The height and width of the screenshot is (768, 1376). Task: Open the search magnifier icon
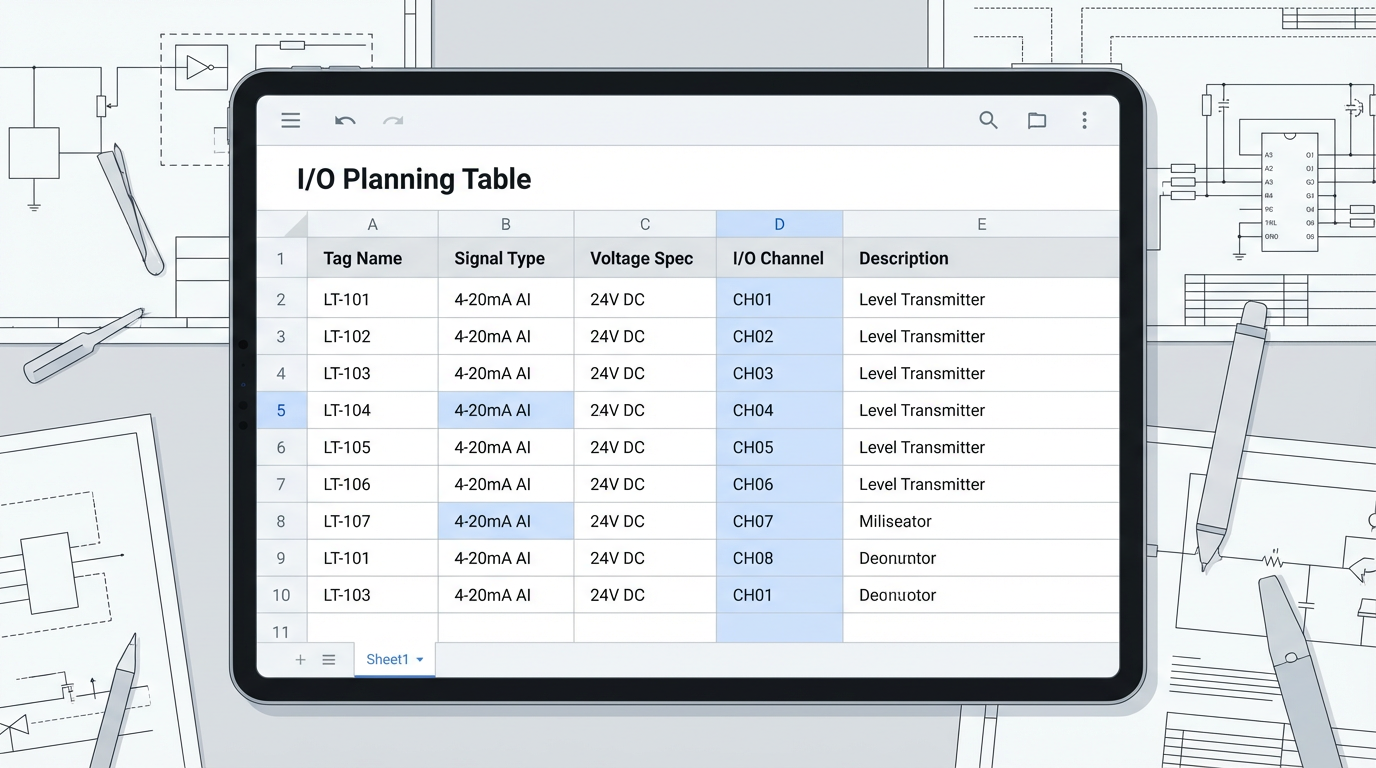click(x=988, y=121)
